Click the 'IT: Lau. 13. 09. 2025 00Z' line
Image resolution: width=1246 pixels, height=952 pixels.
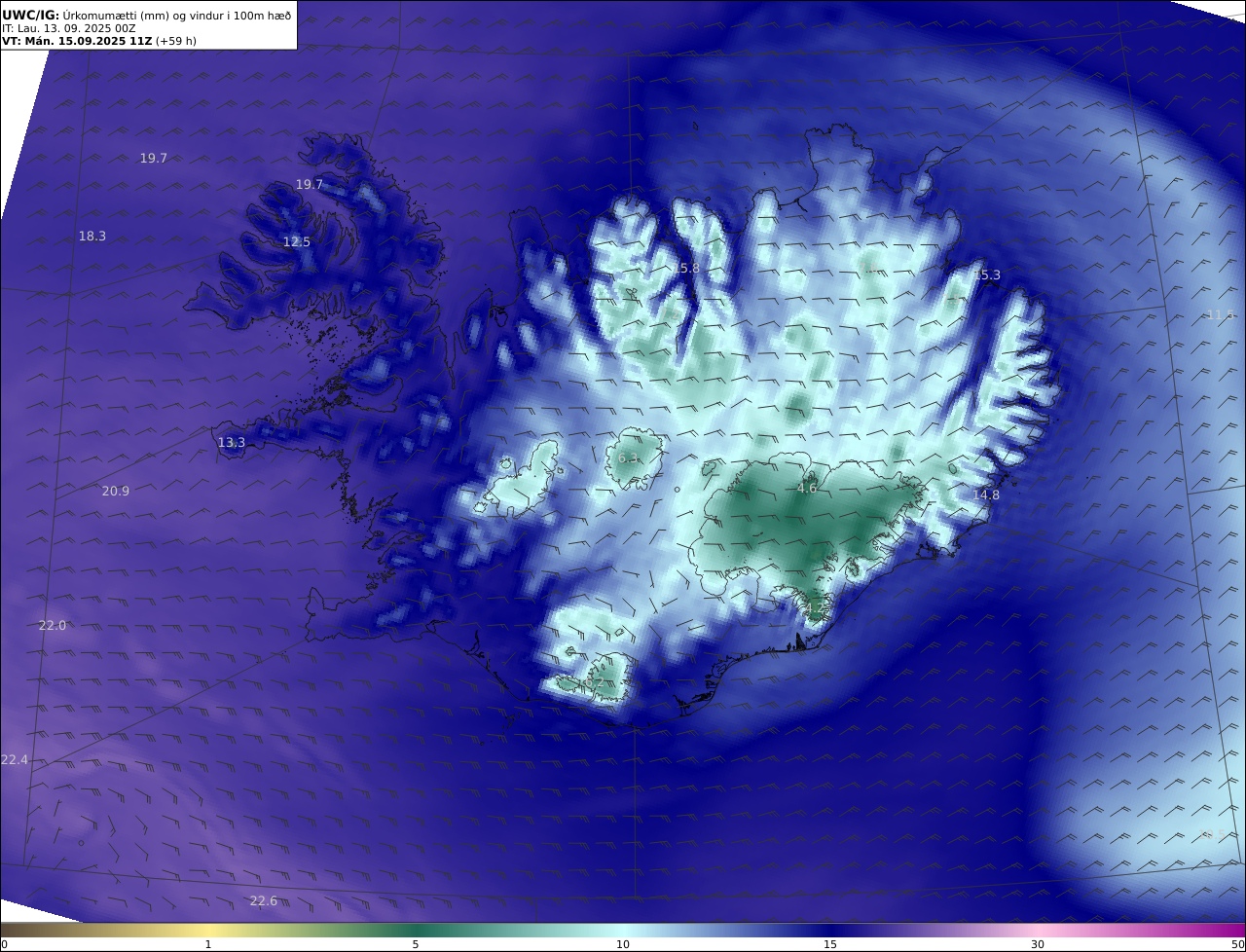point(69,28)
